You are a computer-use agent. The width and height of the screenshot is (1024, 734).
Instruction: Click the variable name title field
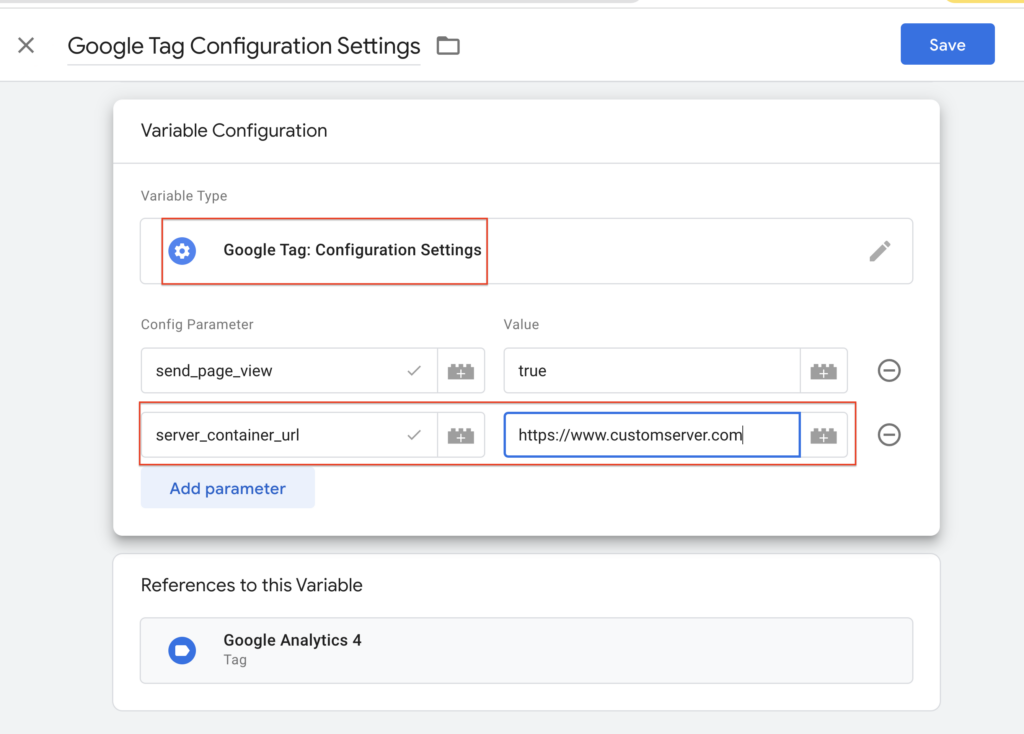click(243, 46)
